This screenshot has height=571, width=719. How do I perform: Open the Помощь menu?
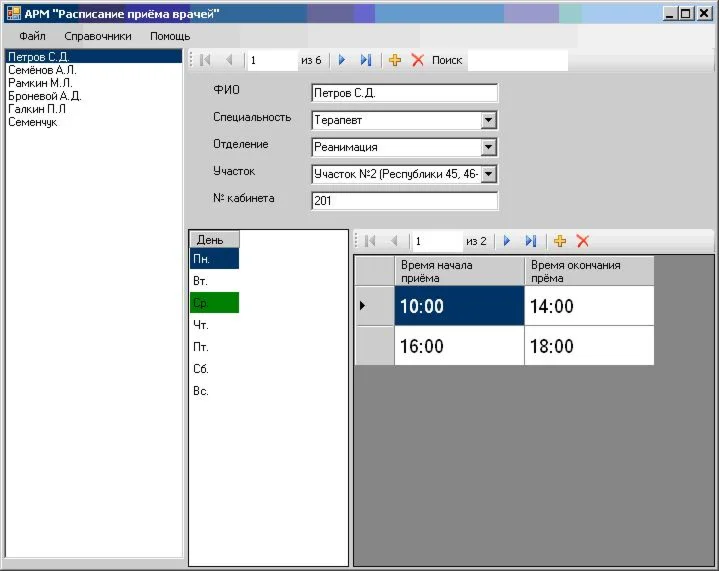(x=170, y=36)
